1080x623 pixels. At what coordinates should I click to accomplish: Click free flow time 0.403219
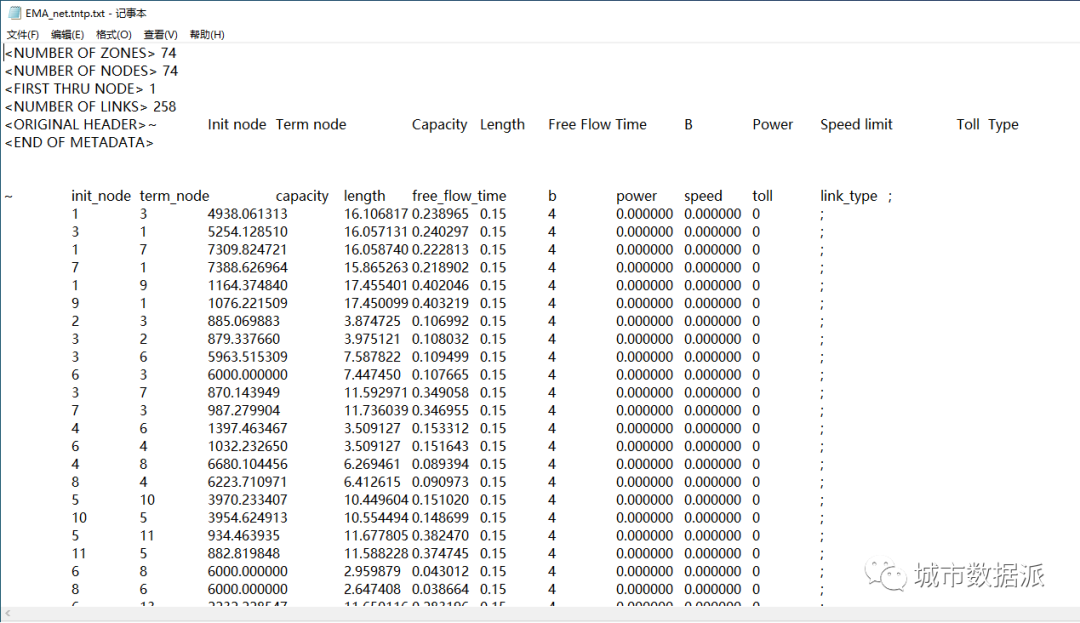(440, 304)
